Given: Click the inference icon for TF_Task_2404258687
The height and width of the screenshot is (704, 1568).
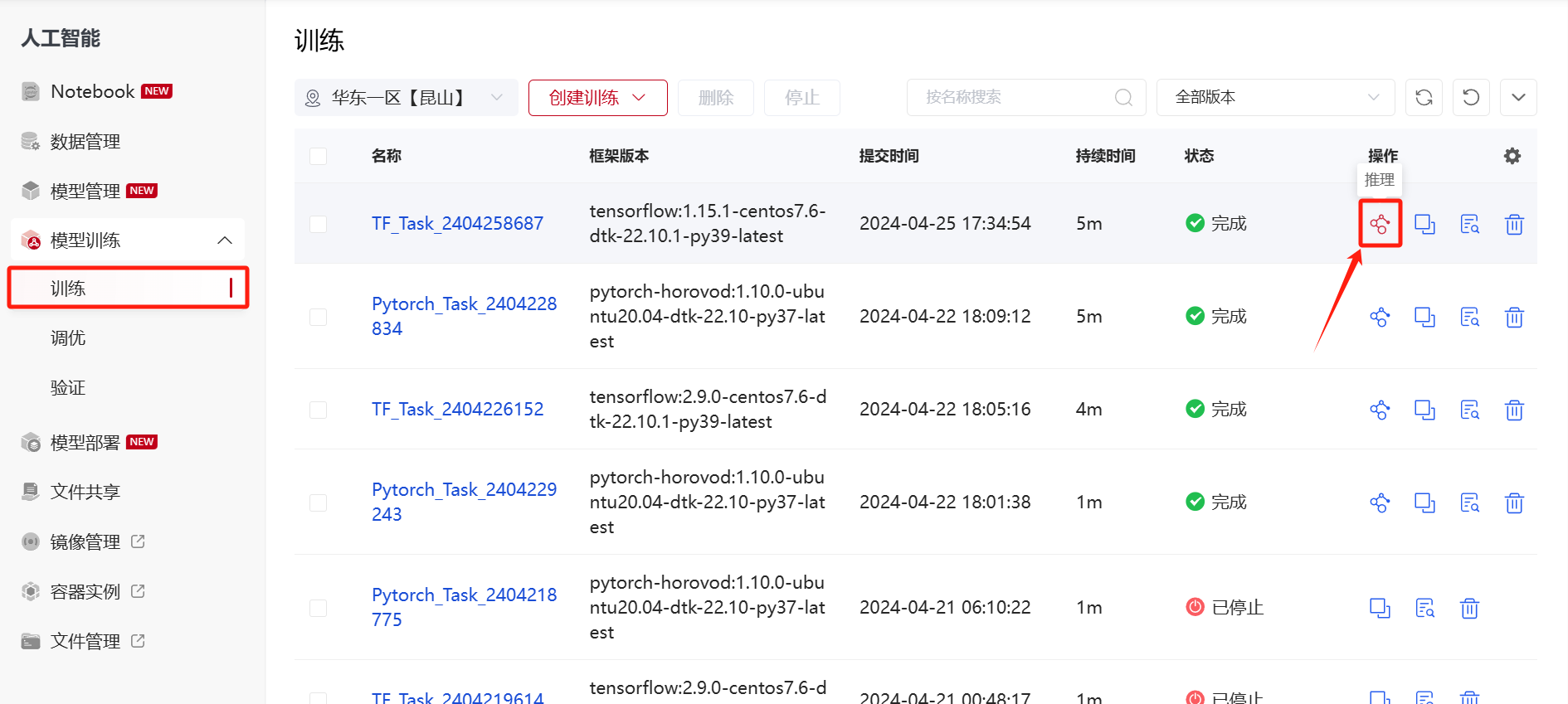Looking at the screenshot, I should pos(1380,224).
